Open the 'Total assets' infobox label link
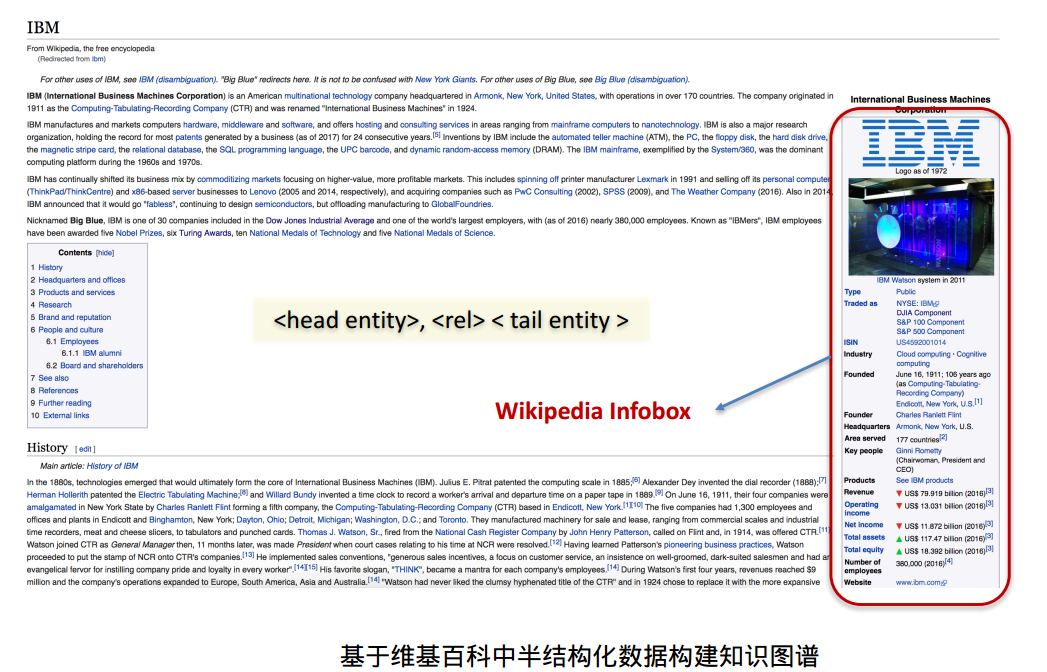This screenshot has width=1047, height=672. point(864,538)
